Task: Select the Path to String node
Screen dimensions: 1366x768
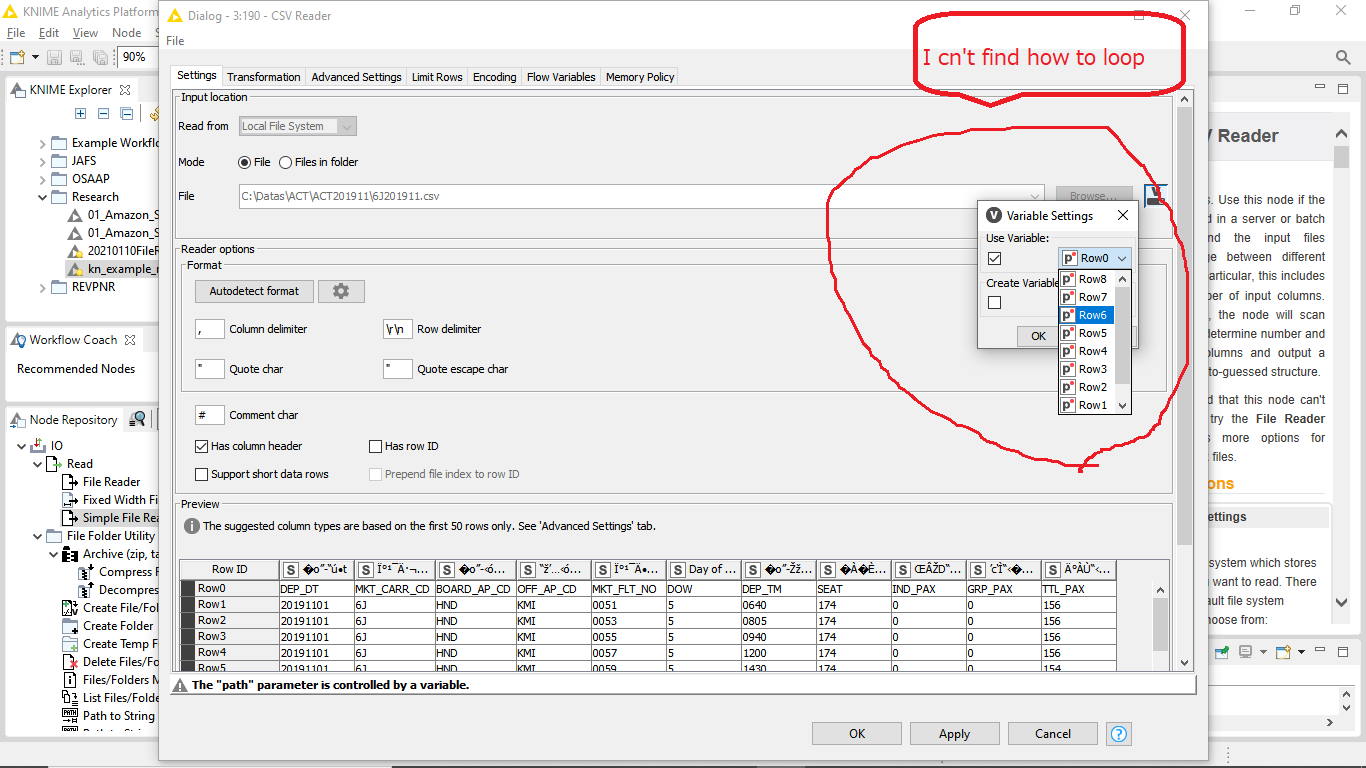Action: 110,715
